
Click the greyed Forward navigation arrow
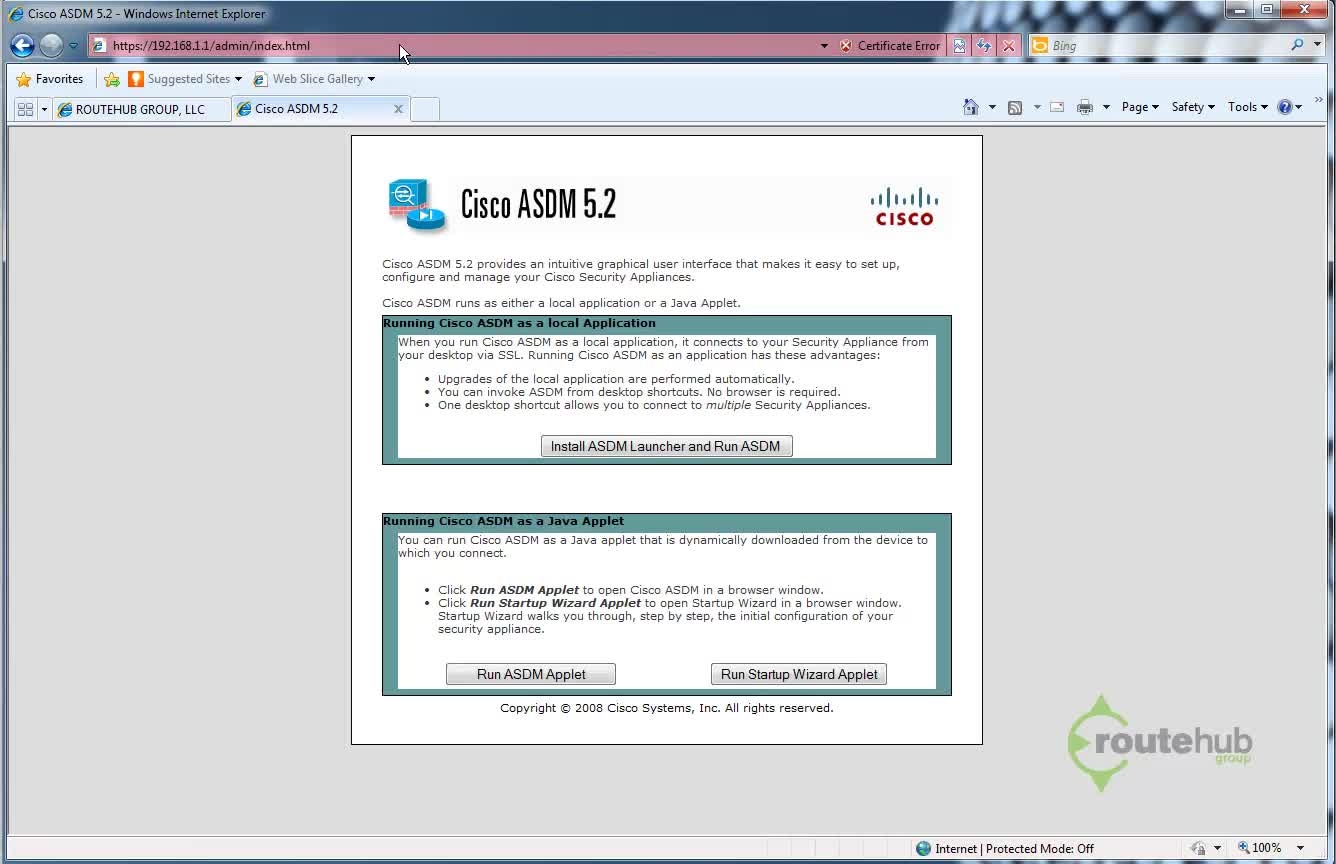point(51,46)
